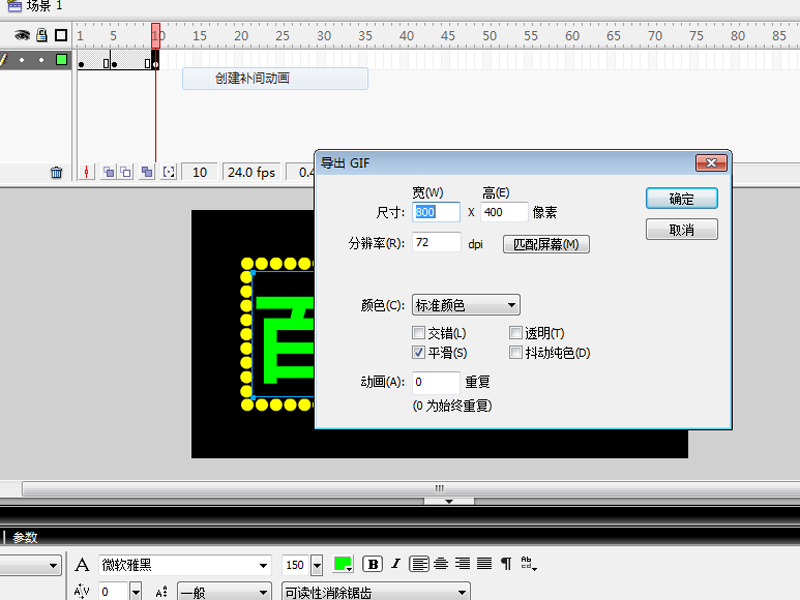Confirm export with the 确定 button
The width and height of the screenshot is (800, 600).
682,198
